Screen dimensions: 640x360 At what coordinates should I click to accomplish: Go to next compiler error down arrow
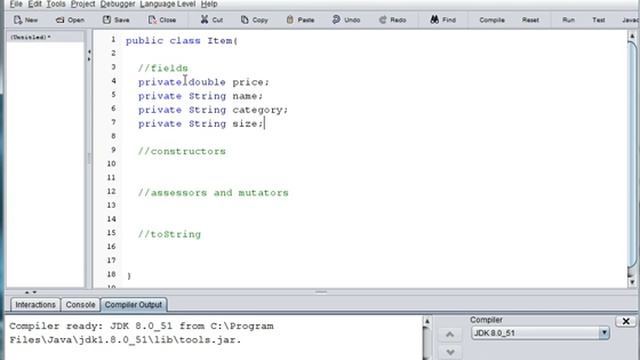(450, 351)
